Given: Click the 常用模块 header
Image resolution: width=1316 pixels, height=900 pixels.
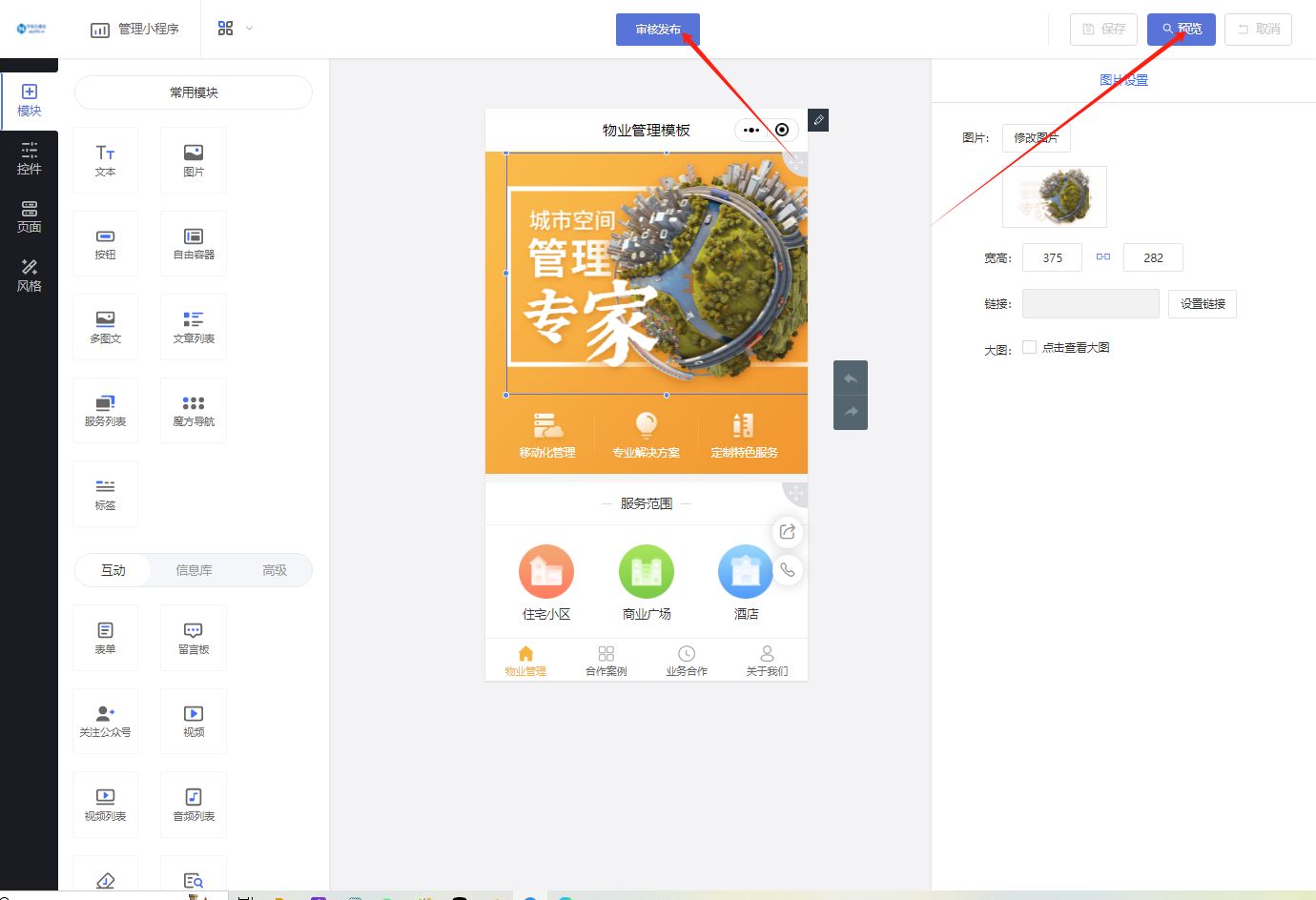Looking at the screenshot, I should [x=194, y=92].
